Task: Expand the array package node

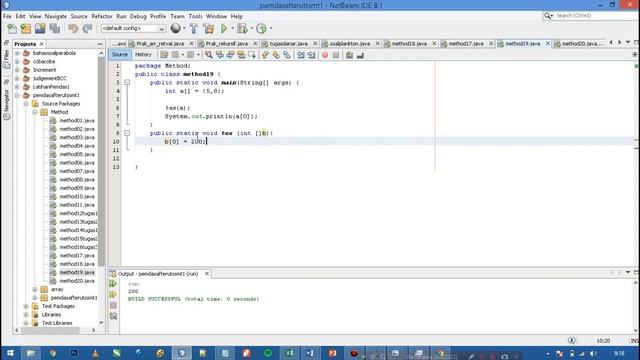Action: pyautogui.click(x=35, y=289)
